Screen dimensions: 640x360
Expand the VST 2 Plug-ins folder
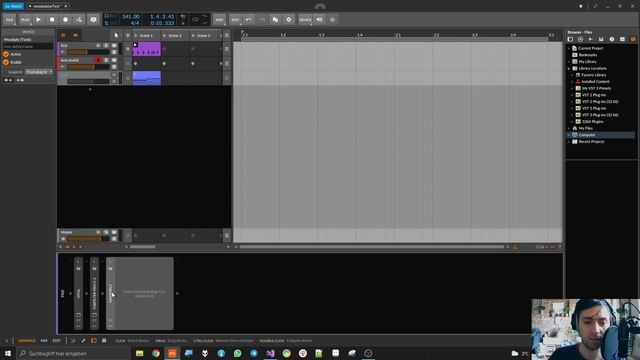572,95
